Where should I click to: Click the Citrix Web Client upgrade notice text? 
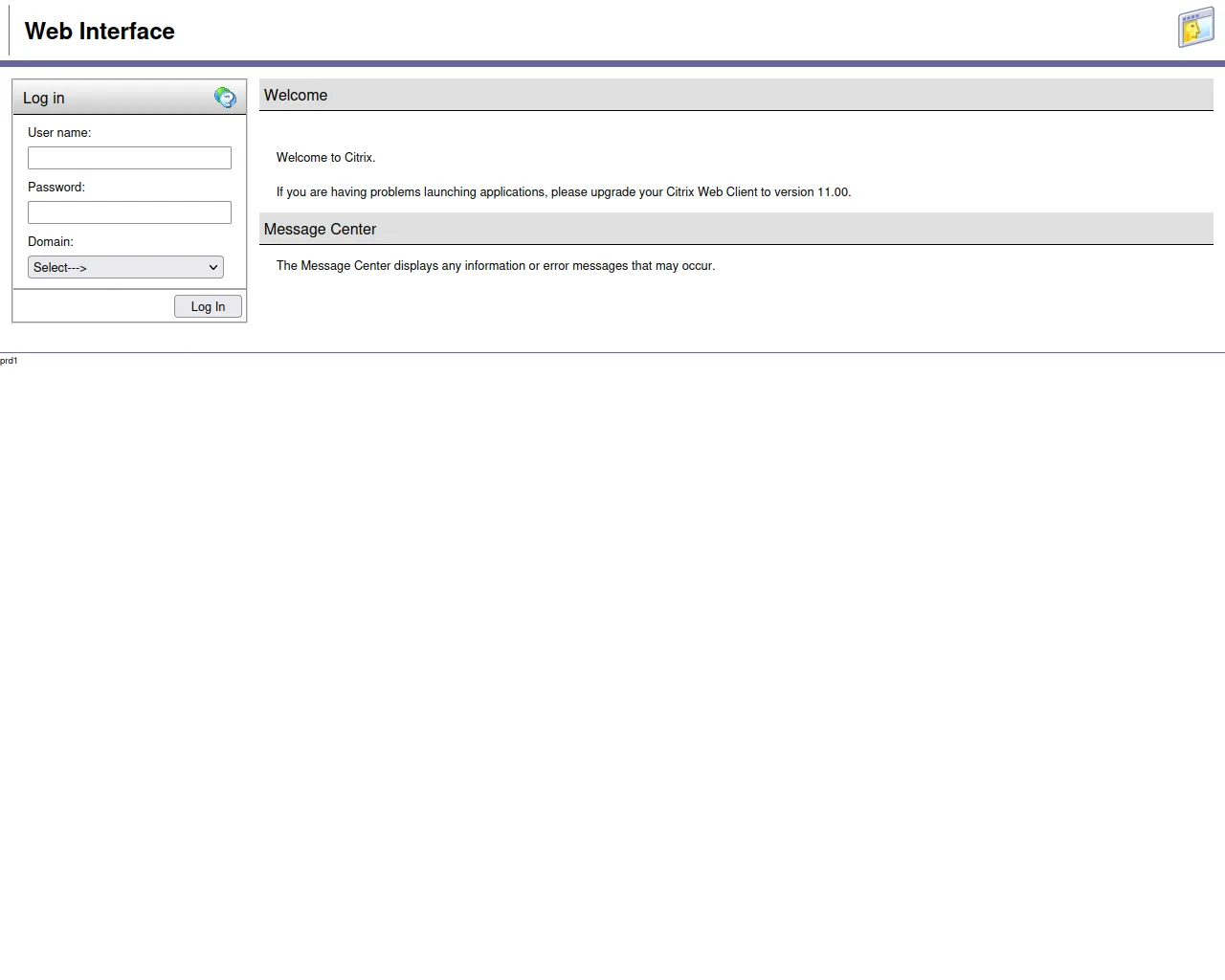(564, 192)
